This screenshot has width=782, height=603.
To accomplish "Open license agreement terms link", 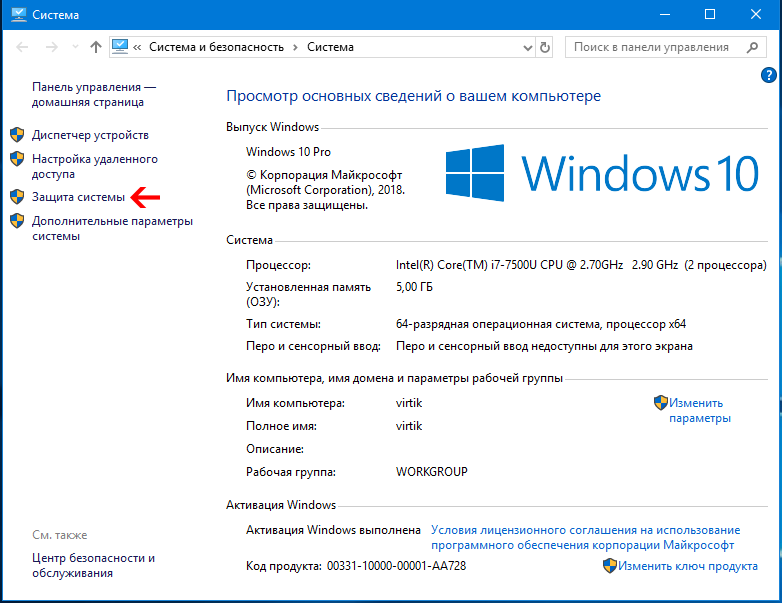I will pyautogui.click(x=586, y=538).
